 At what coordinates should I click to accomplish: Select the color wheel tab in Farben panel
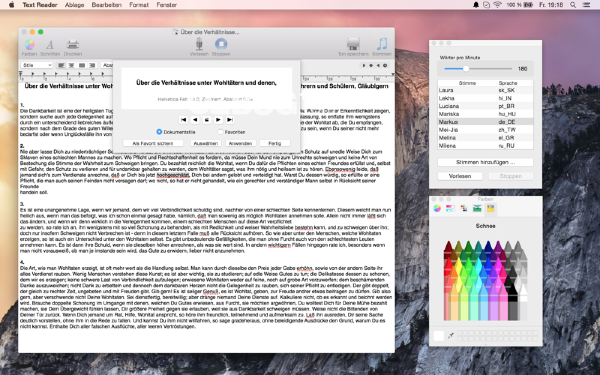click(x=437, y=208)
